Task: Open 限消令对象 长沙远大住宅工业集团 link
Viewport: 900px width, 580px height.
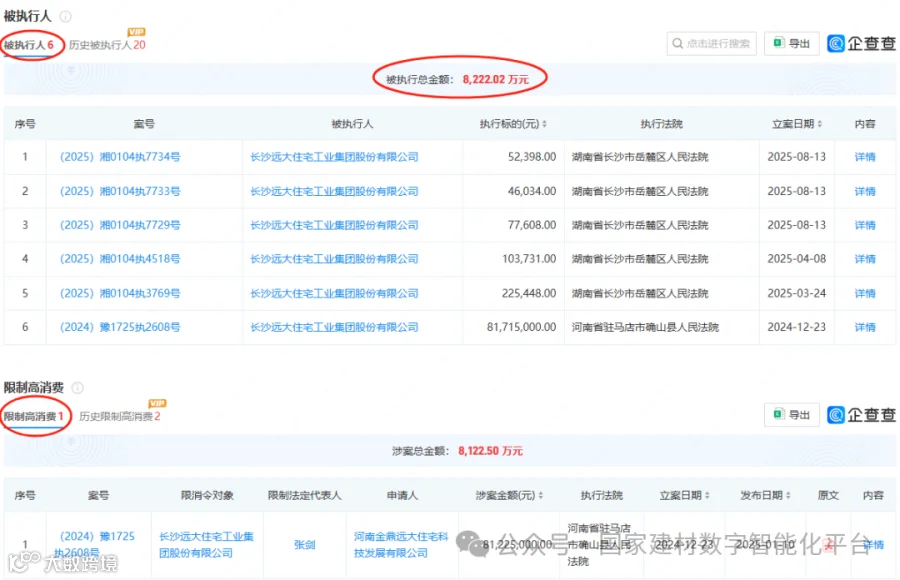Action: 206,545
